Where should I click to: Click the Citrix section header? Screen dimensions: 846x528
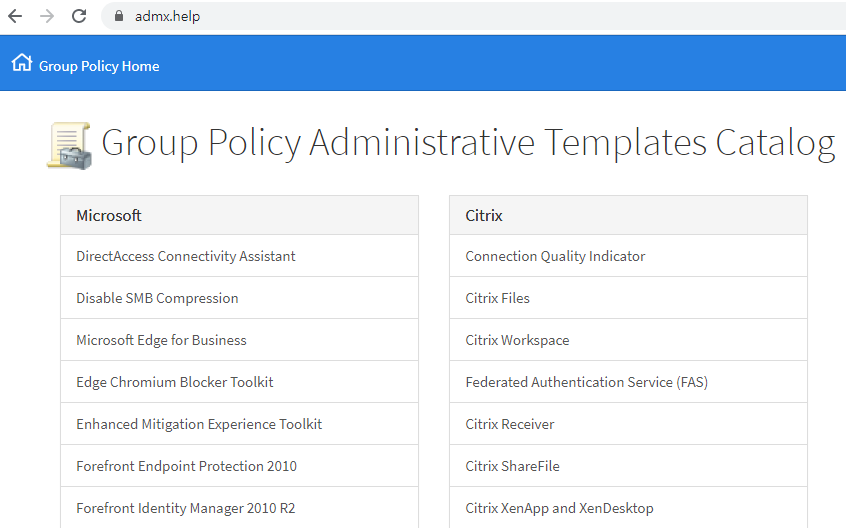629,215
